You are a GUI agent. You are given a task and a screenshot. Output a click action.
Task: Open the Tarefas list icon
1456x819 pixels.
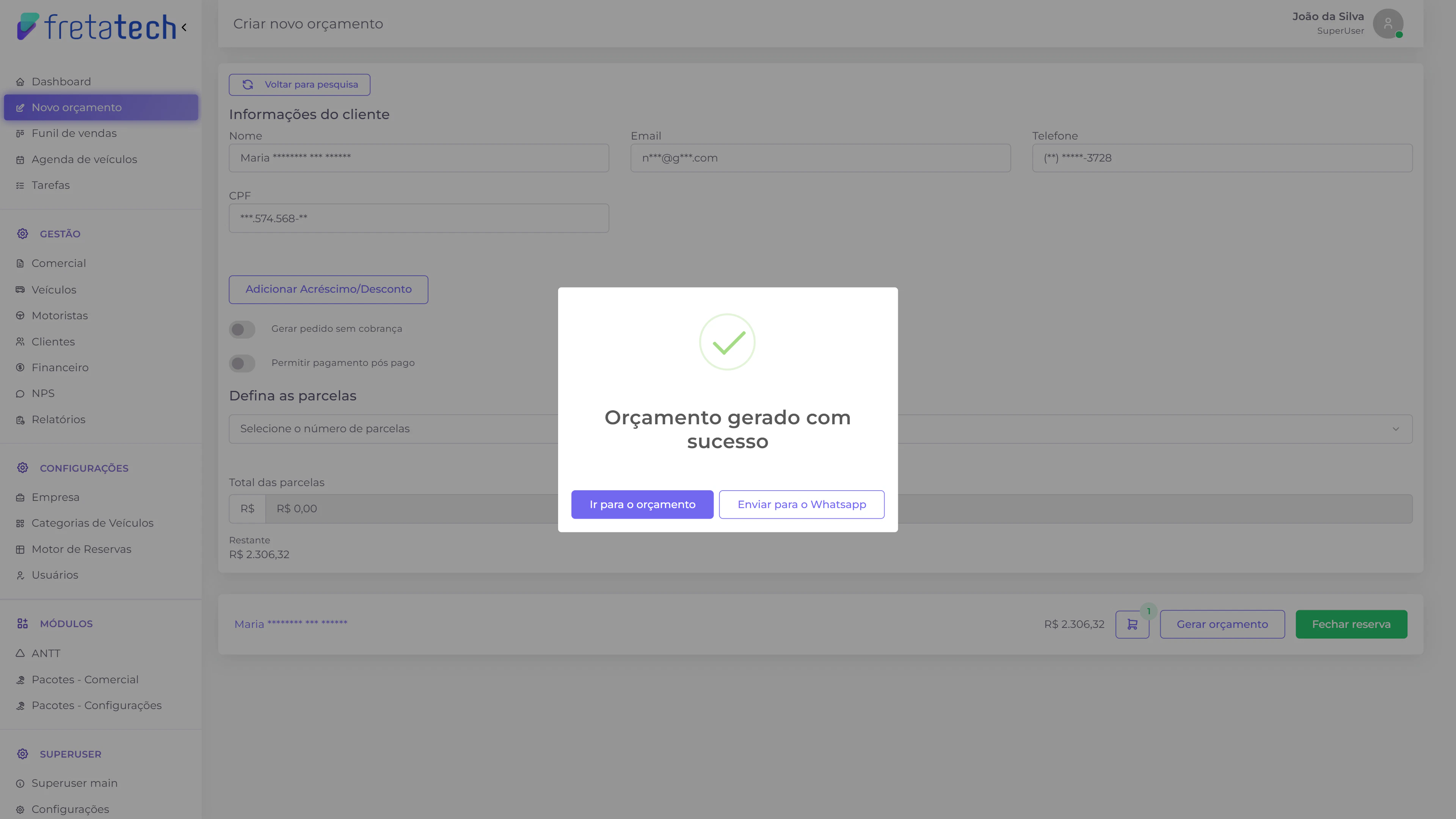(20, 185)
